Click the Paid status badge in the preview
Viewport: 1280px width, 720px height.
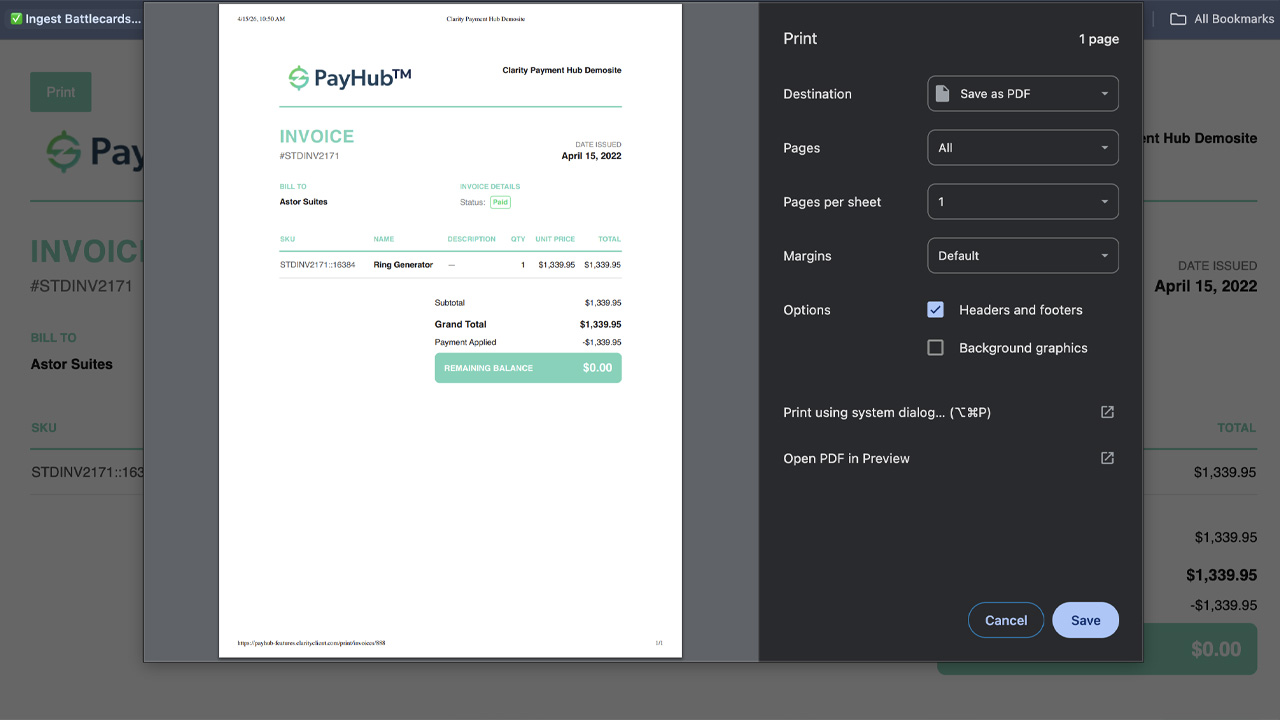(x=500, y=201)
